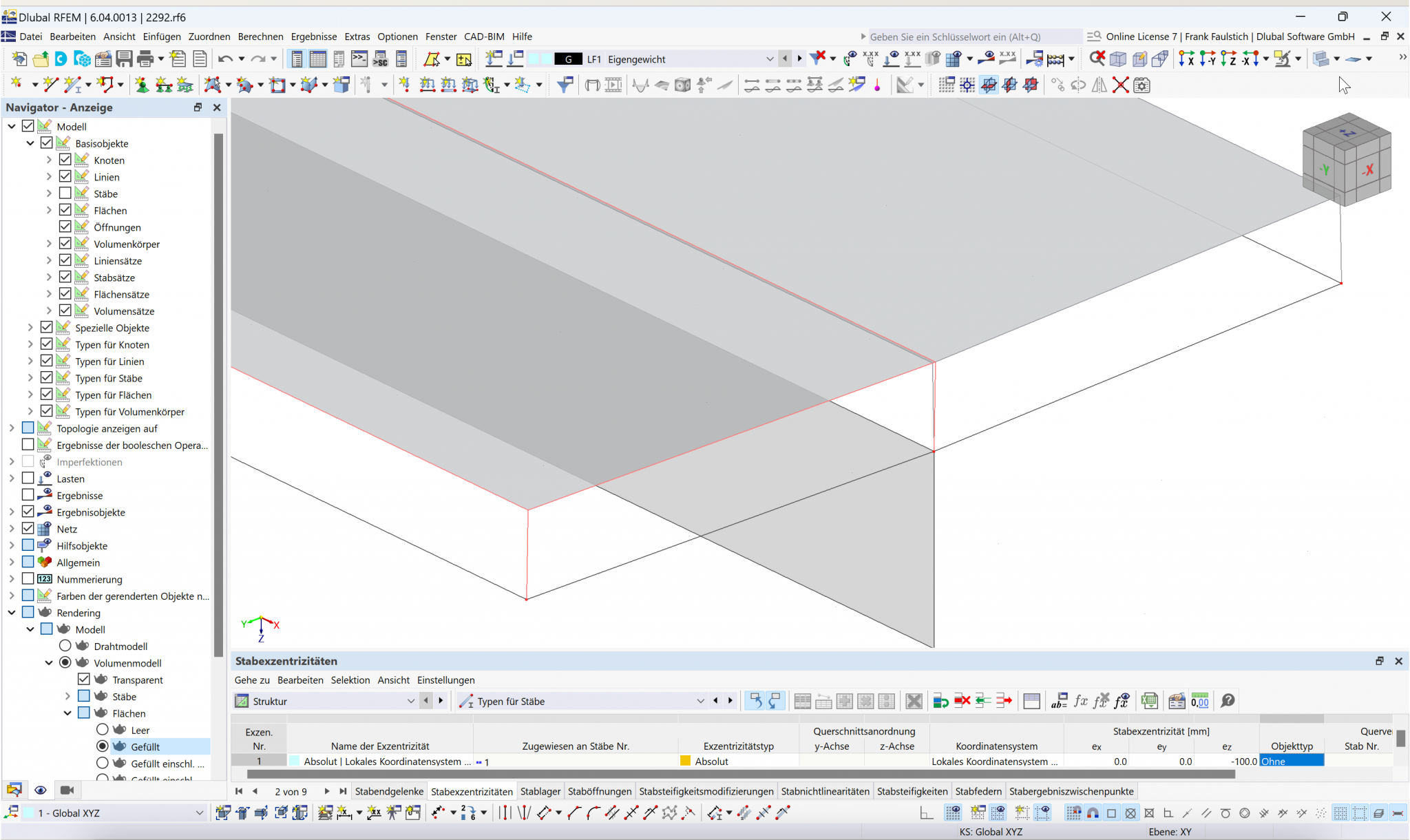Enable the Stäbe checkbox under Basisobjekte

65,193
